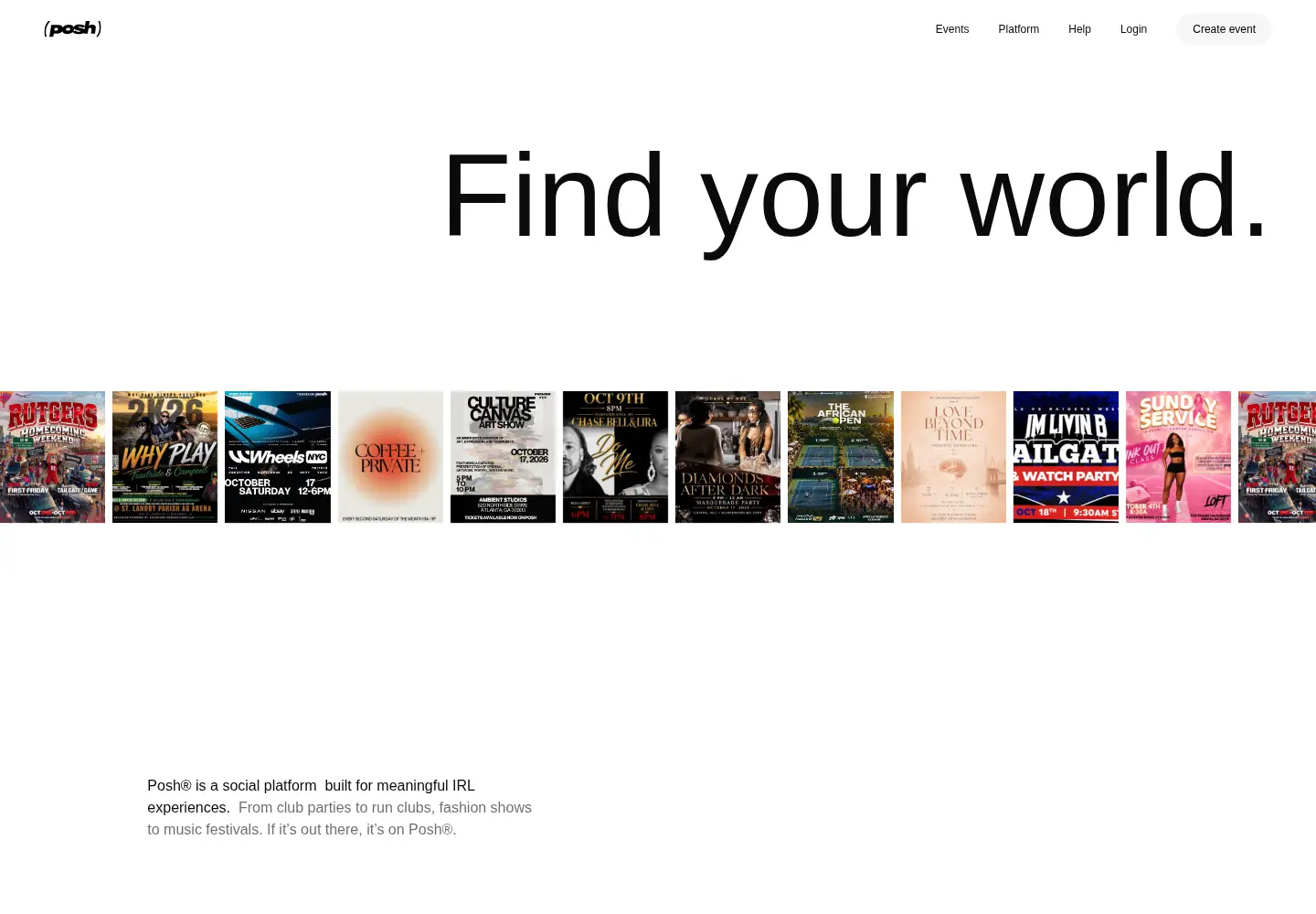Open the Events menu item
The image size is (1316, 914).
[x=951, y=29]
